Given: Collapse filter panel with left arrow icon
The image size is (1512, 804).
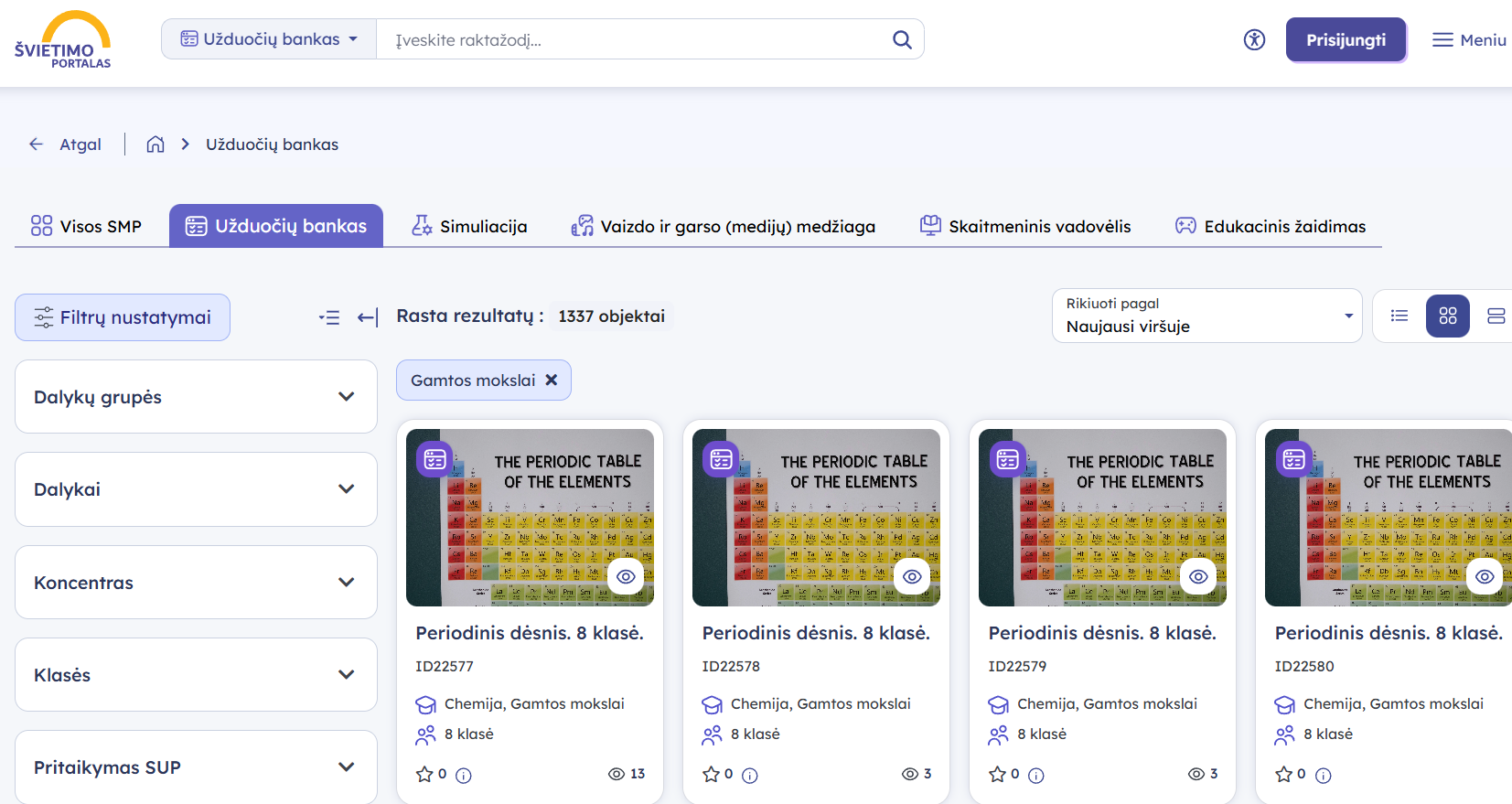Looking at the screenshot, I should [x=368, y=317].
